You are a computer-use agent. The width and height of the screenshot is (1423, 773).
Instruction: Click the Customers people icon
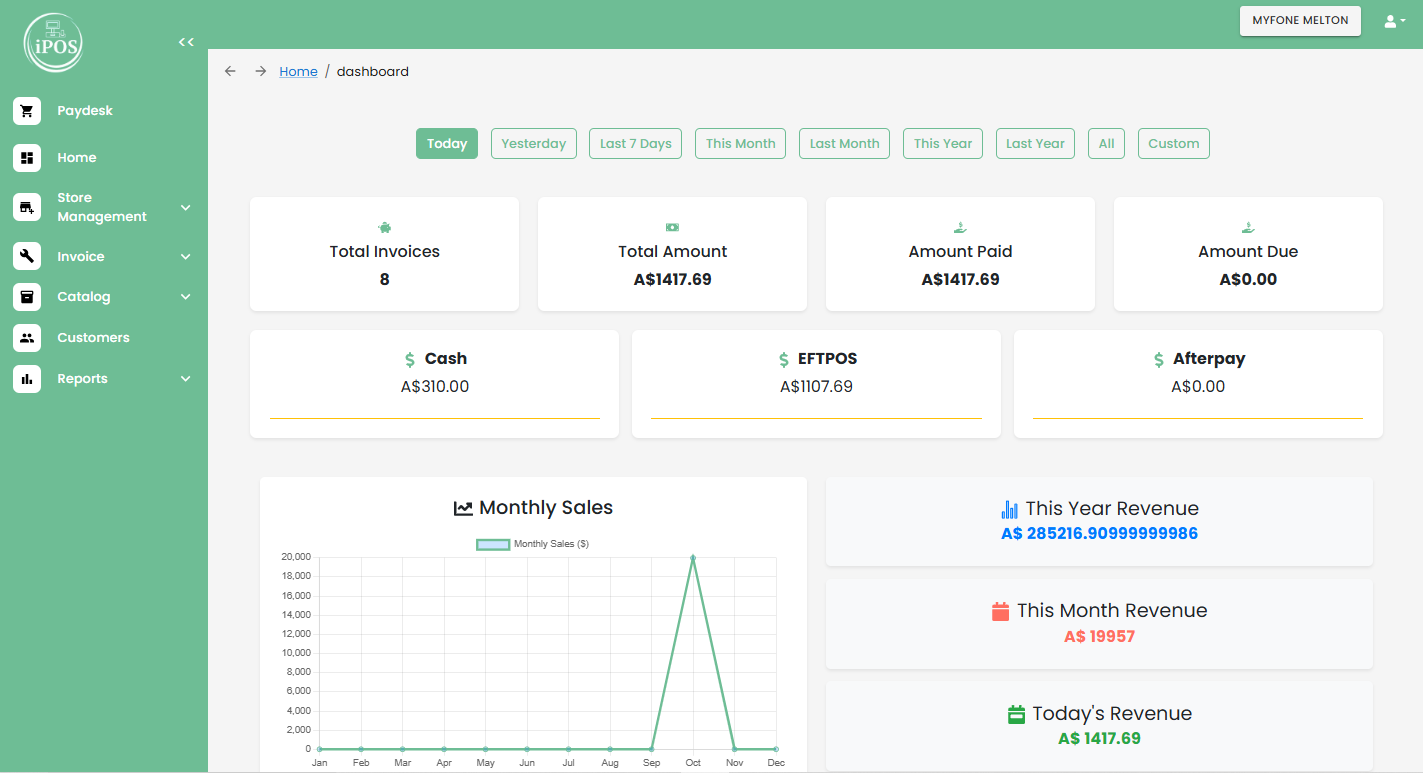coord(27,338)
